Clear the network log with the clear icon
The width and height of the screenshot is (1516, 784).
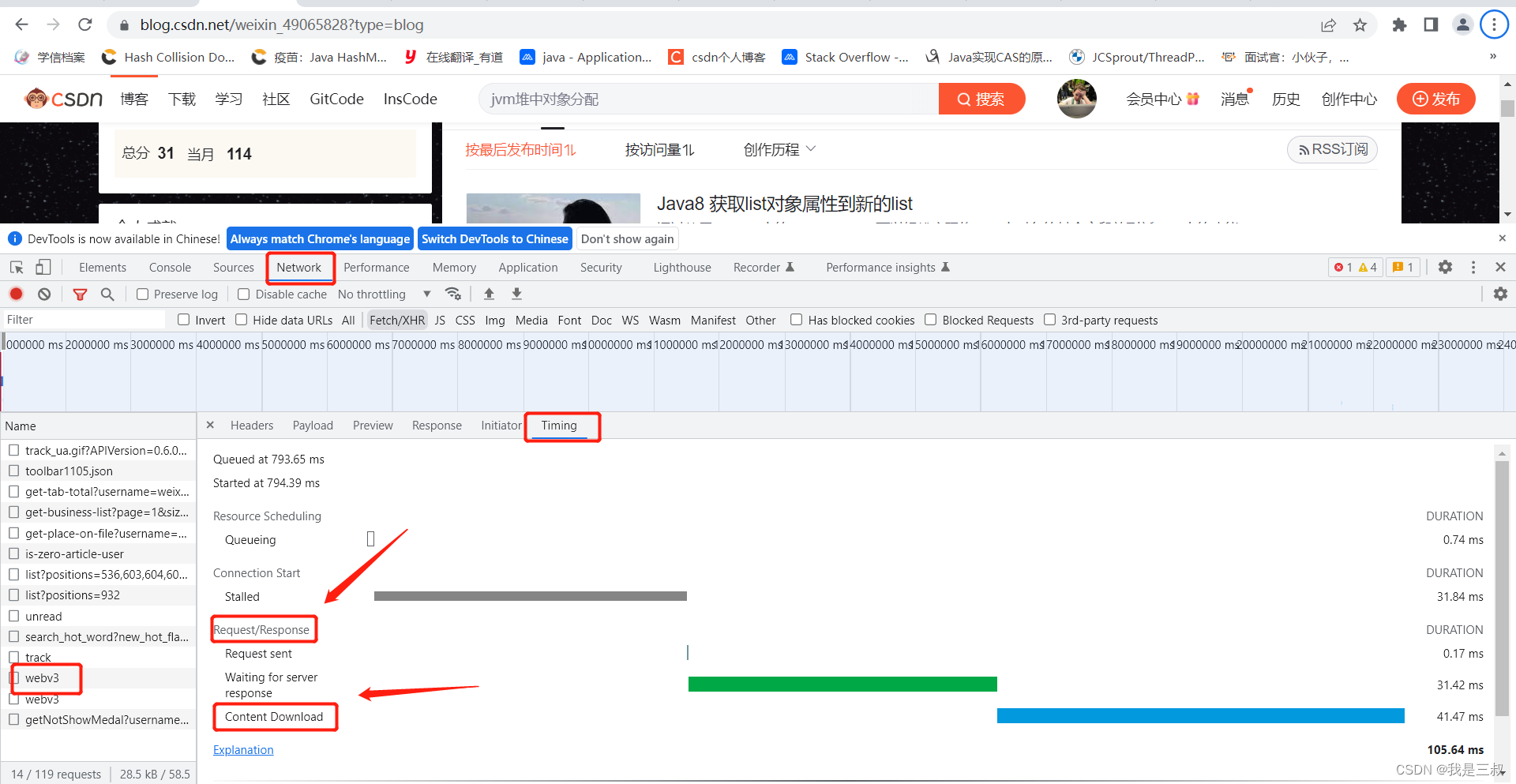[44, 294]
